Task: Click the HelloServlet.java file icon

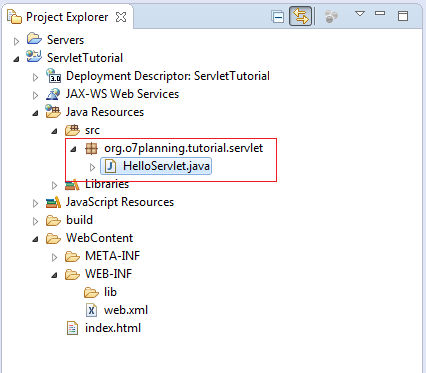Action: click(110, 166)
